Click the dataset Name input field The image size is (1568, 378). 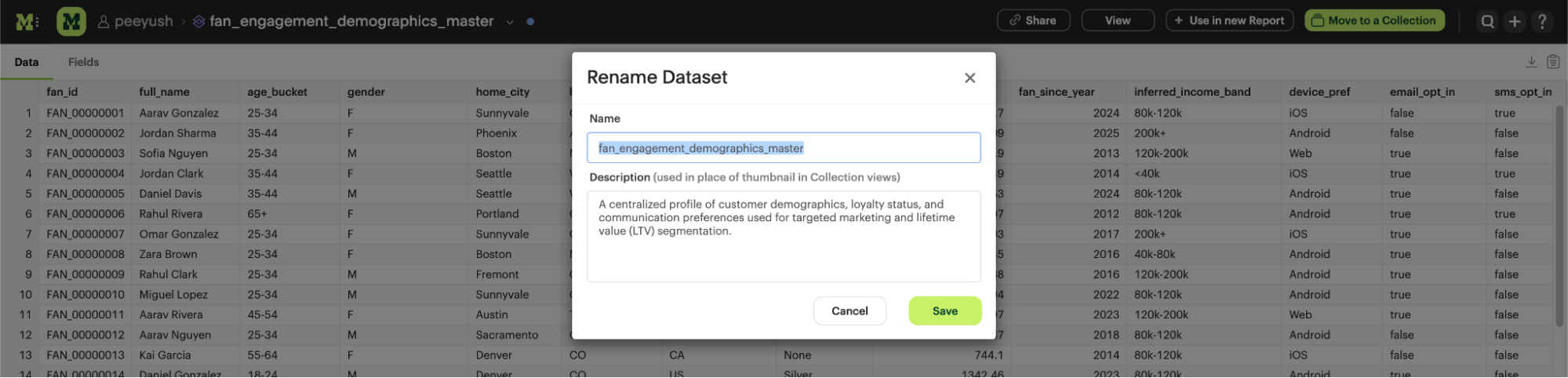click(784, 147)
